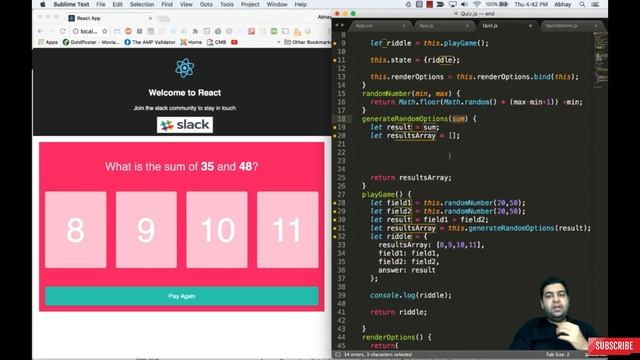Viewport: 640px width, 360px height.
Task: Click the React atom logo
Action: (x=184, y=68)
